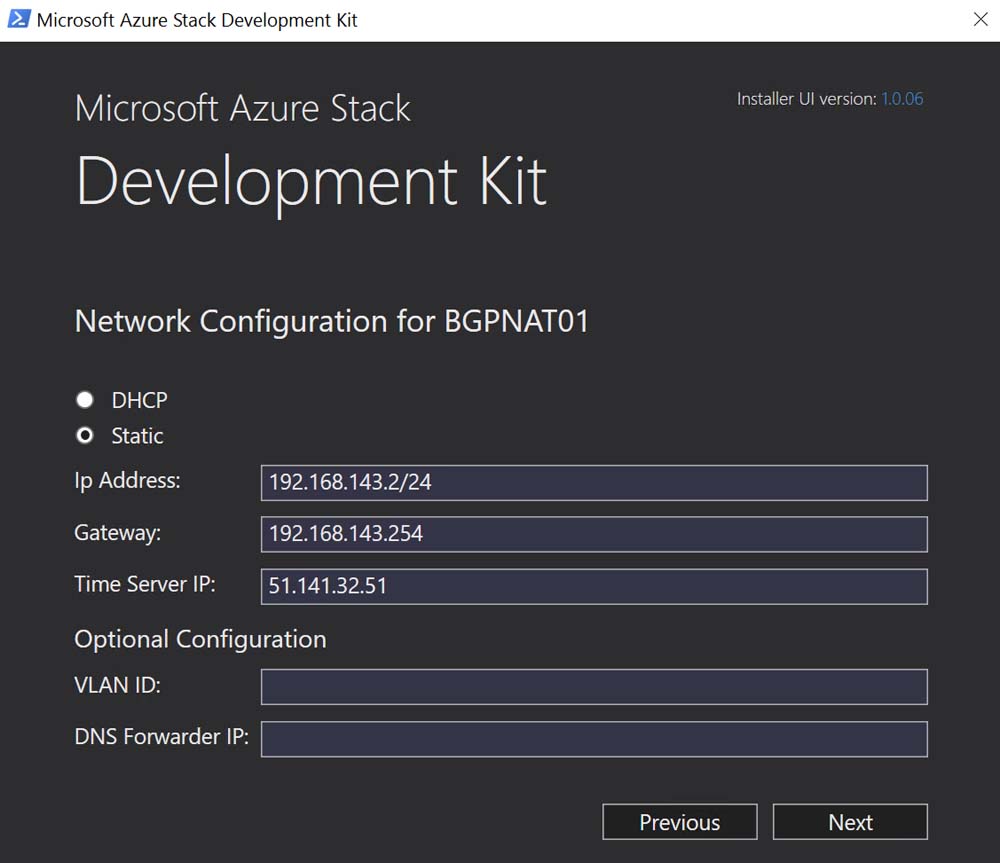The width and height of the screenshot is (1000, 863).
Task: Click the "VLAN ID:" label
Action: point(117,686)
